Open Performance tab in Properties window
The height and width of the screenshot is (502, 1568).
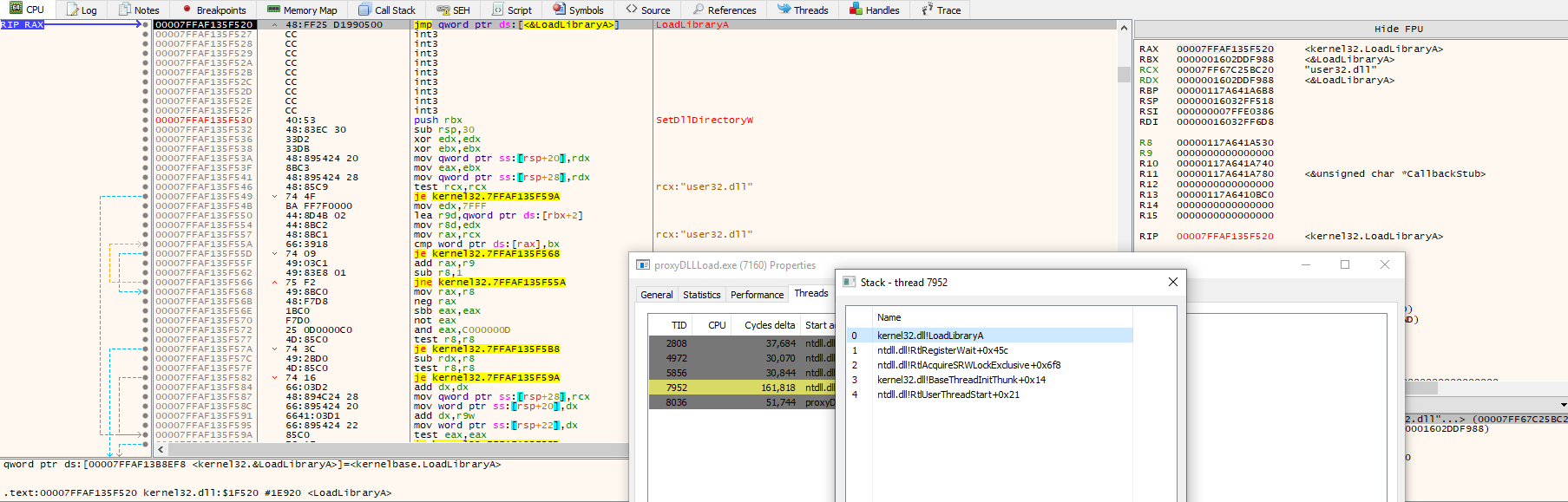757,295
